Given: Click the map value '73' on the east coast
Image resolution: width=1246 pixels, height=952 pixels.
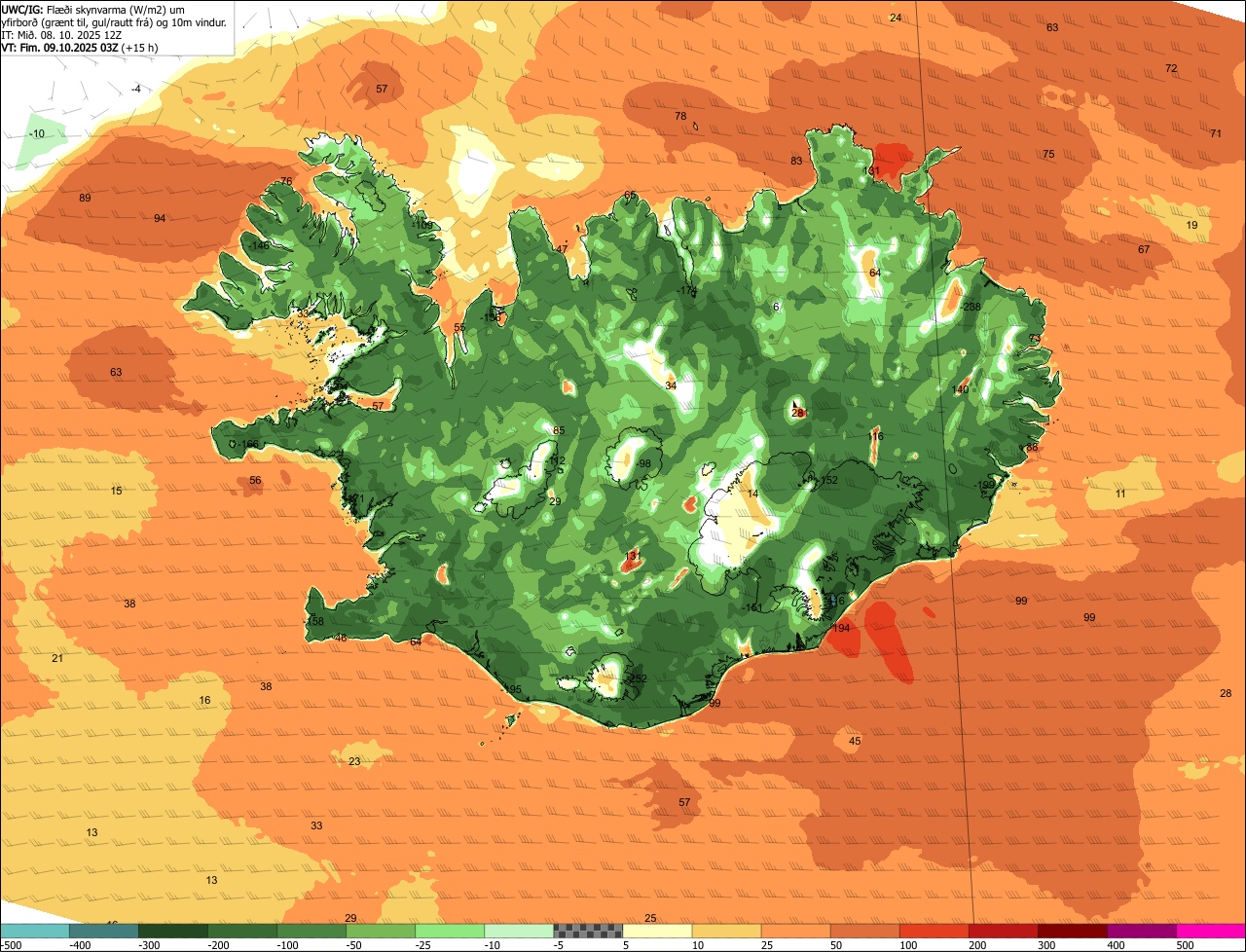Looking at the screenshot, I should 1035,339.
